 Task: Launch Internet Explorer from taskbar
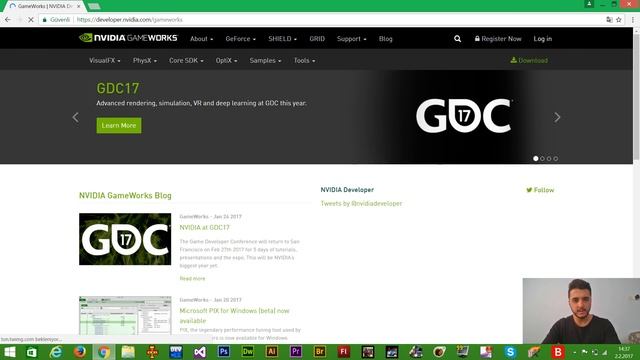56,352
